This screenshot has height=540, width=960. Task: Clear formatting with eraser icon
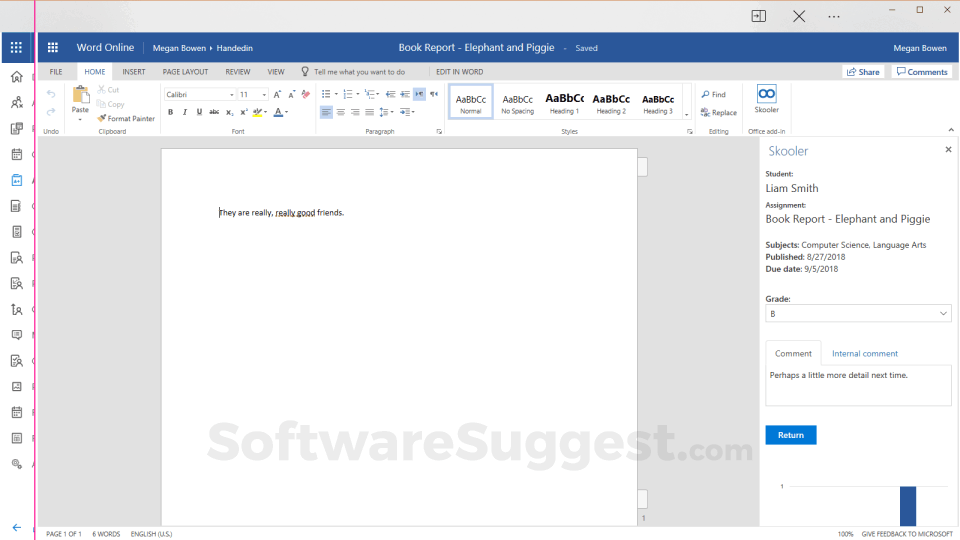(306, 94)
